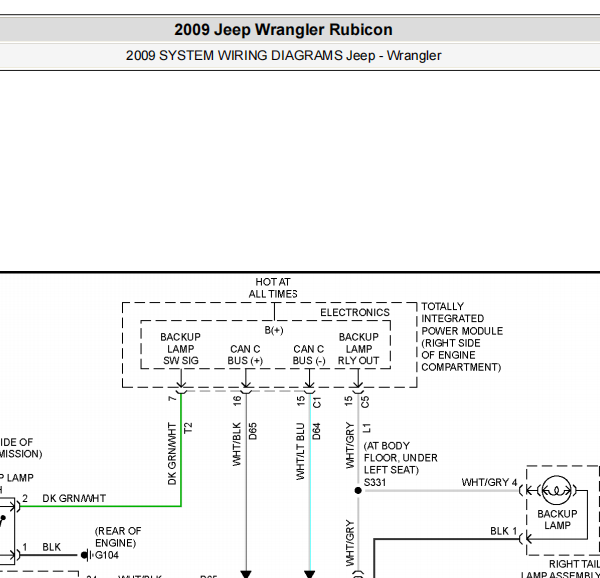Click the S331 splice dot
This screenshot has width=600, height=578.
[x=358, y=490]
